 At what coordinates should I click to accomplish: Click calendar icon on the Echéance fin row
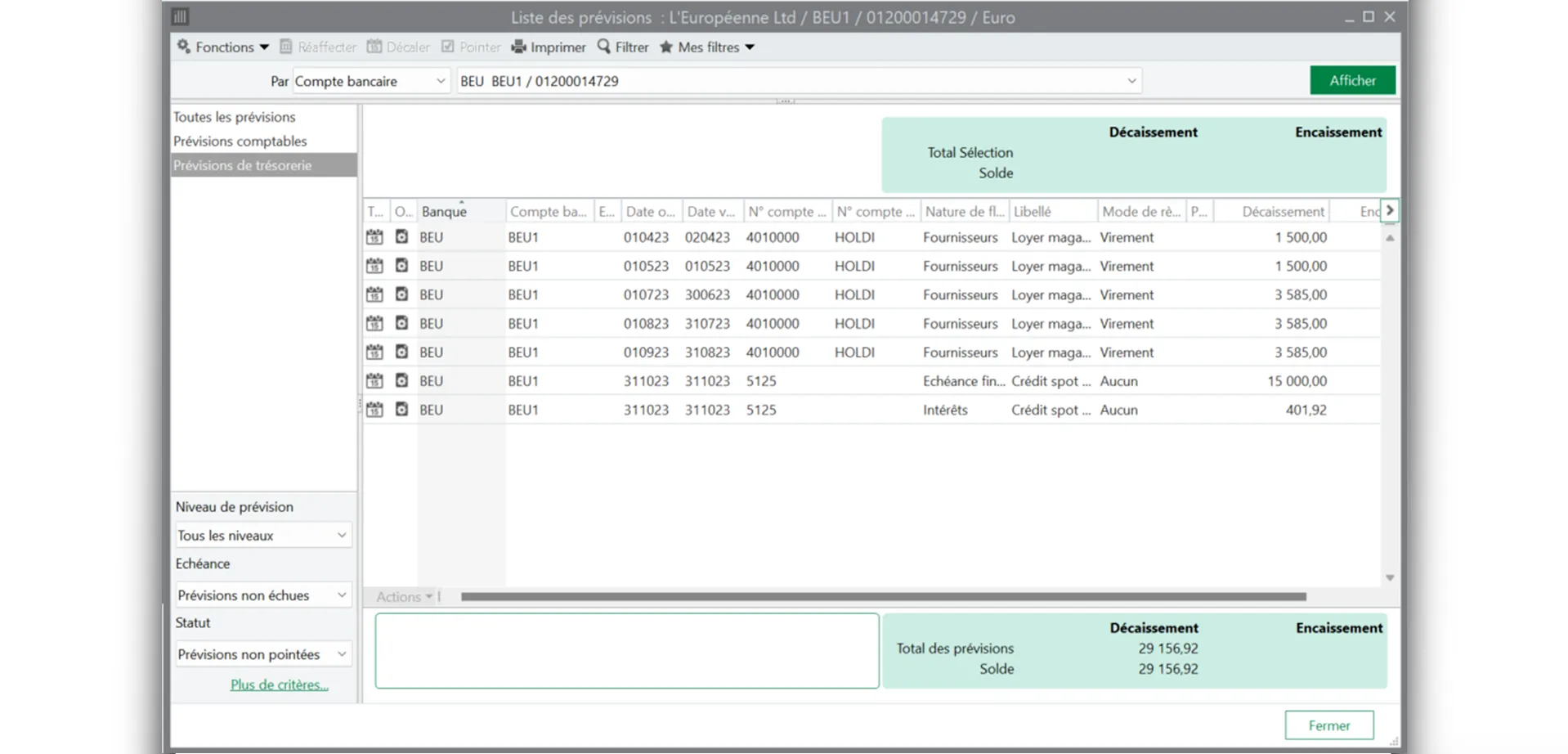coord(374,381)
